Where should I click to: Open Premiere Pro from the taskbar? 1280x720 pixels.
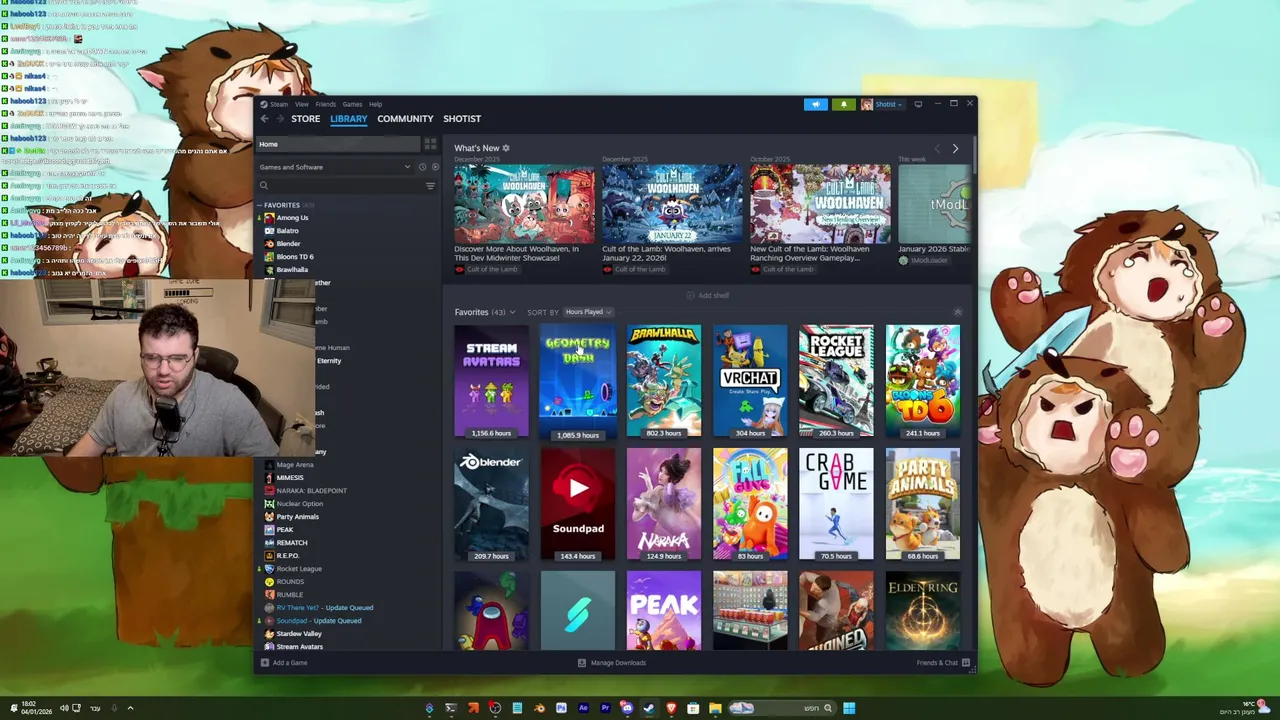coord(605,708)
